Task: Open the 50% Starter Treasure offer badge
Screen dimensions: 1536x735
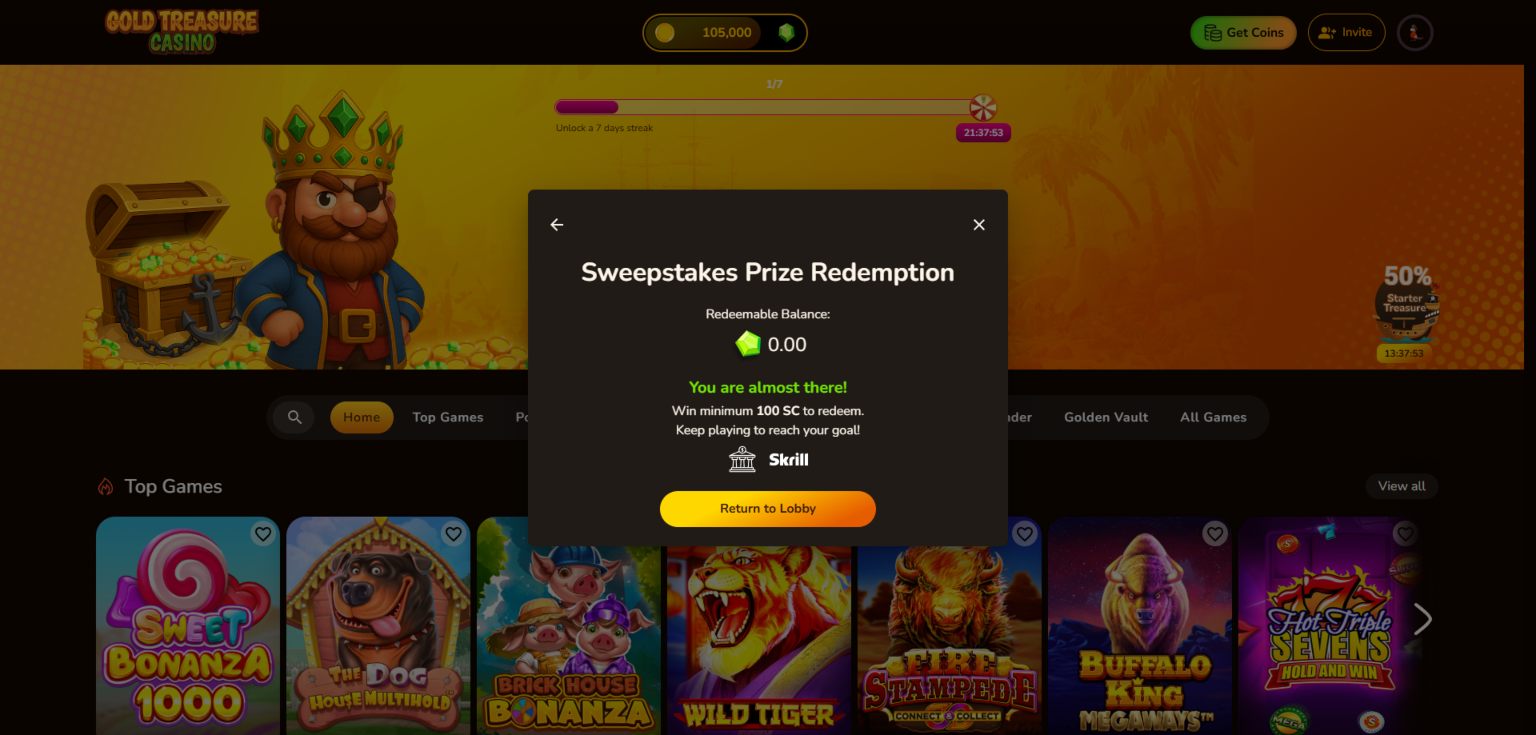Action: pyautogui.click(x=1406, y=311)
